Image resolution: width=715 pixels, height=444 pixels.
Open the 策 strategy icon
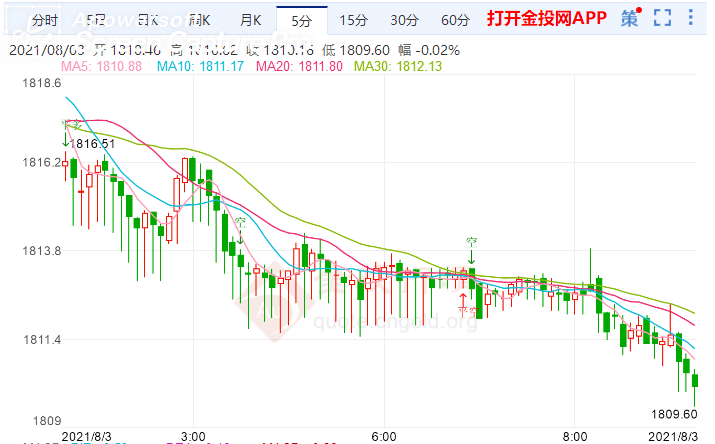631,18
